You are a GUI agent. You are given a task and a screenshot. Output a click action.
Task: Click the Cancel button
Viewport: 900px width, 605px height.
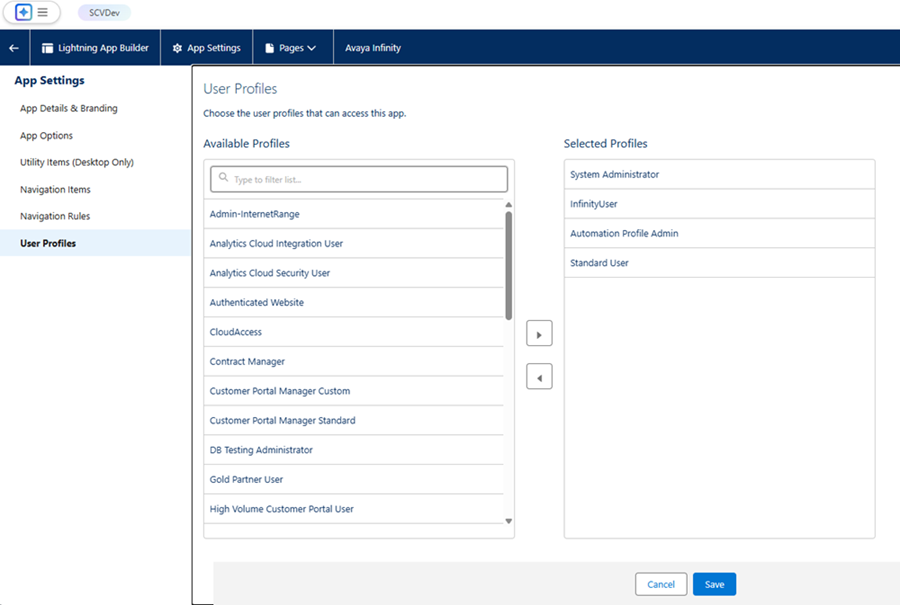[661, 584]
